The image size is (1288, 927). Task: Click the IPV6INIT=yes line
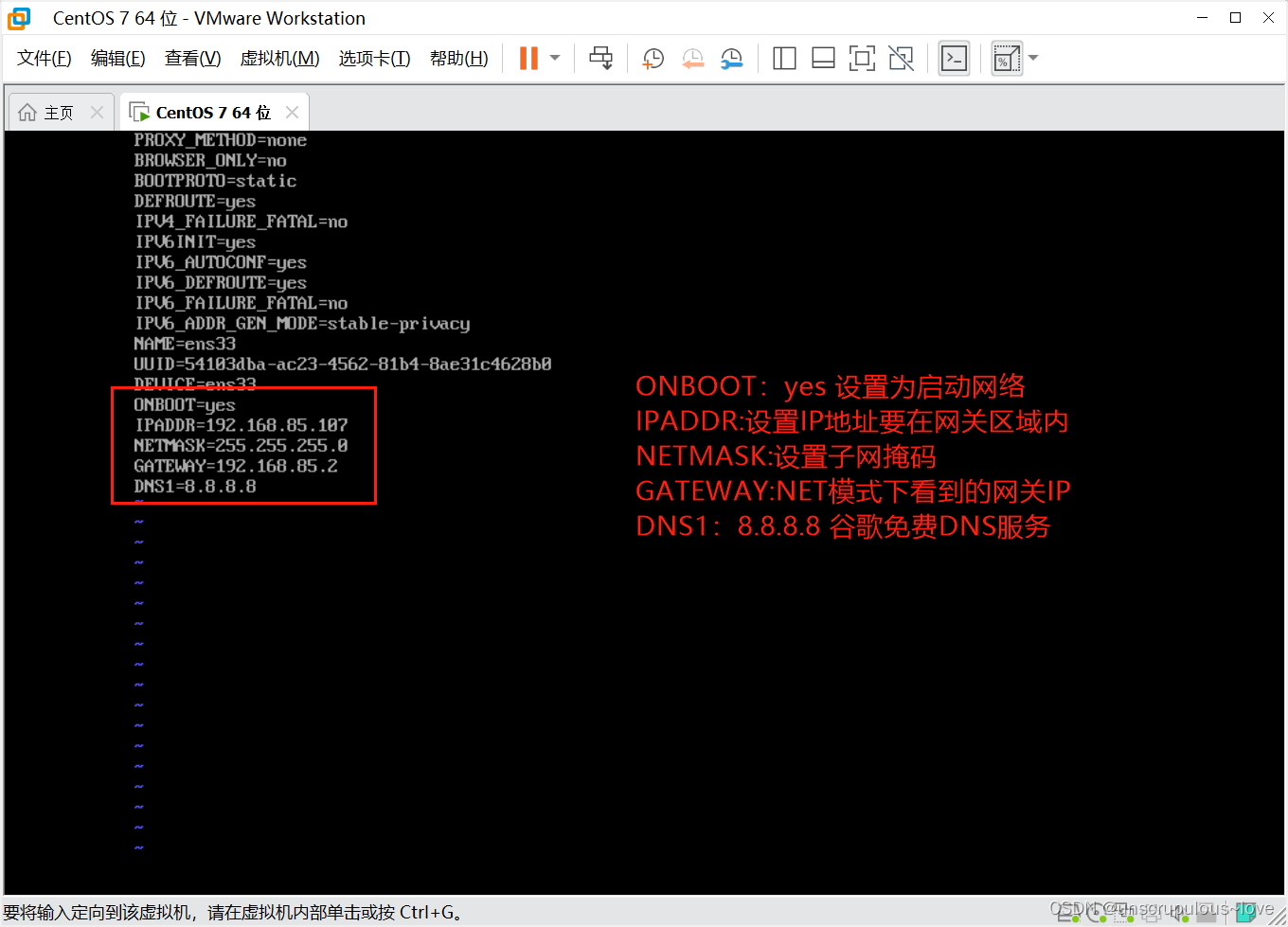coord(195,242)
